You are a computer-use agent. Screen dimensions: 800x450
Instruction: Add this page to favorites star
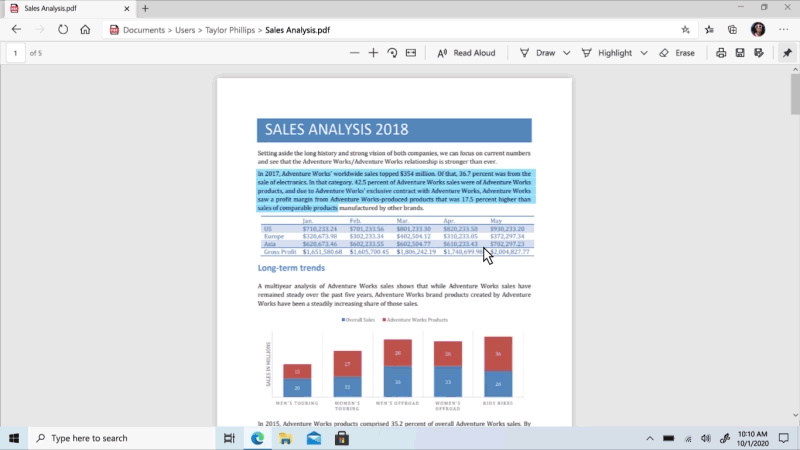coord(685,30)
